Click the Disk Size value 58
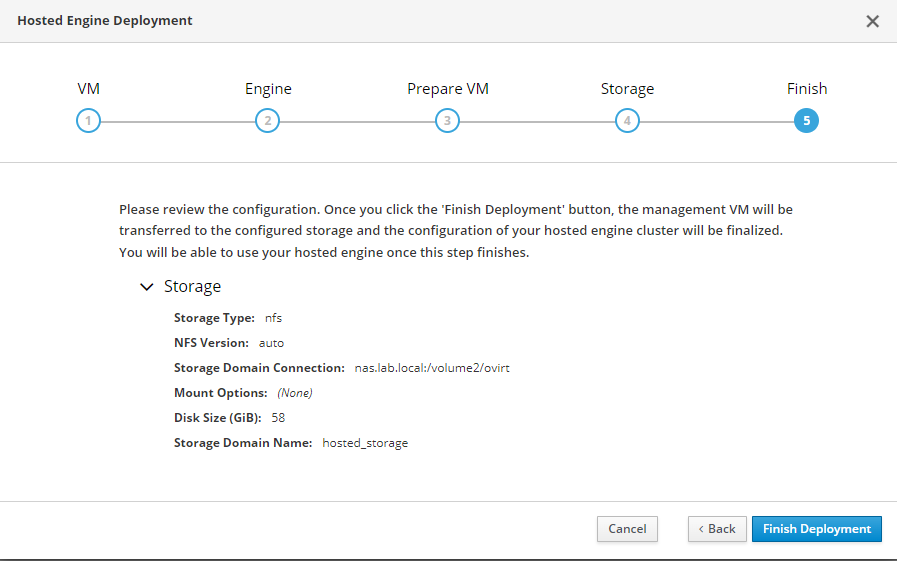 pyautogui.click(x=279, y=418)
